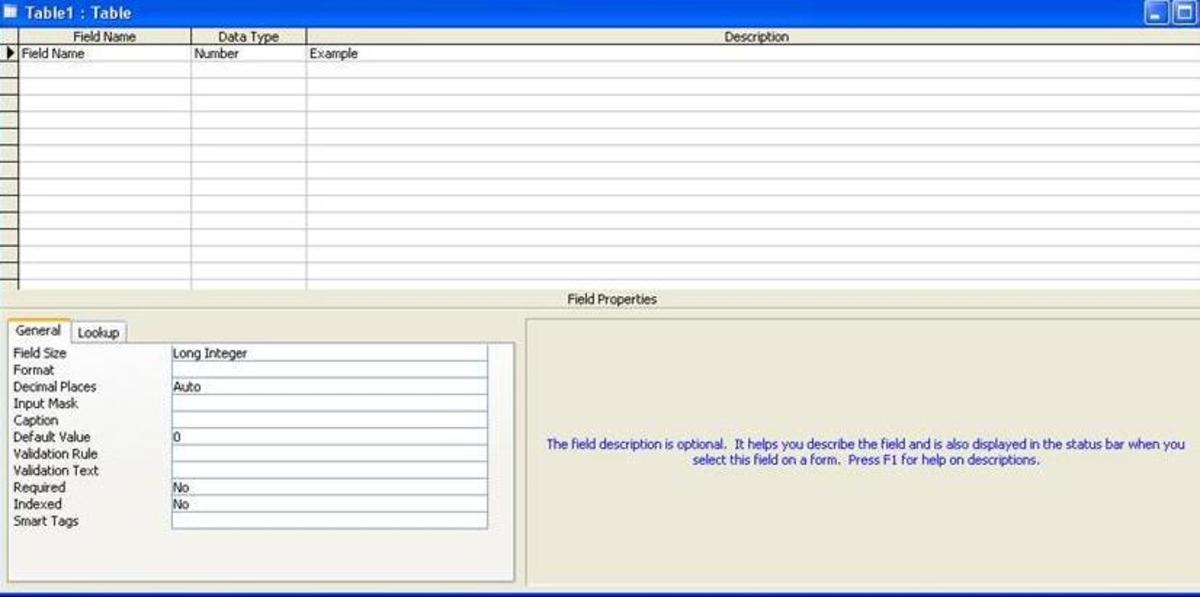This screenshot has width=1200, height=597.
Task: Minimize the Table1 table window
Action: [x=1158, y=13]
